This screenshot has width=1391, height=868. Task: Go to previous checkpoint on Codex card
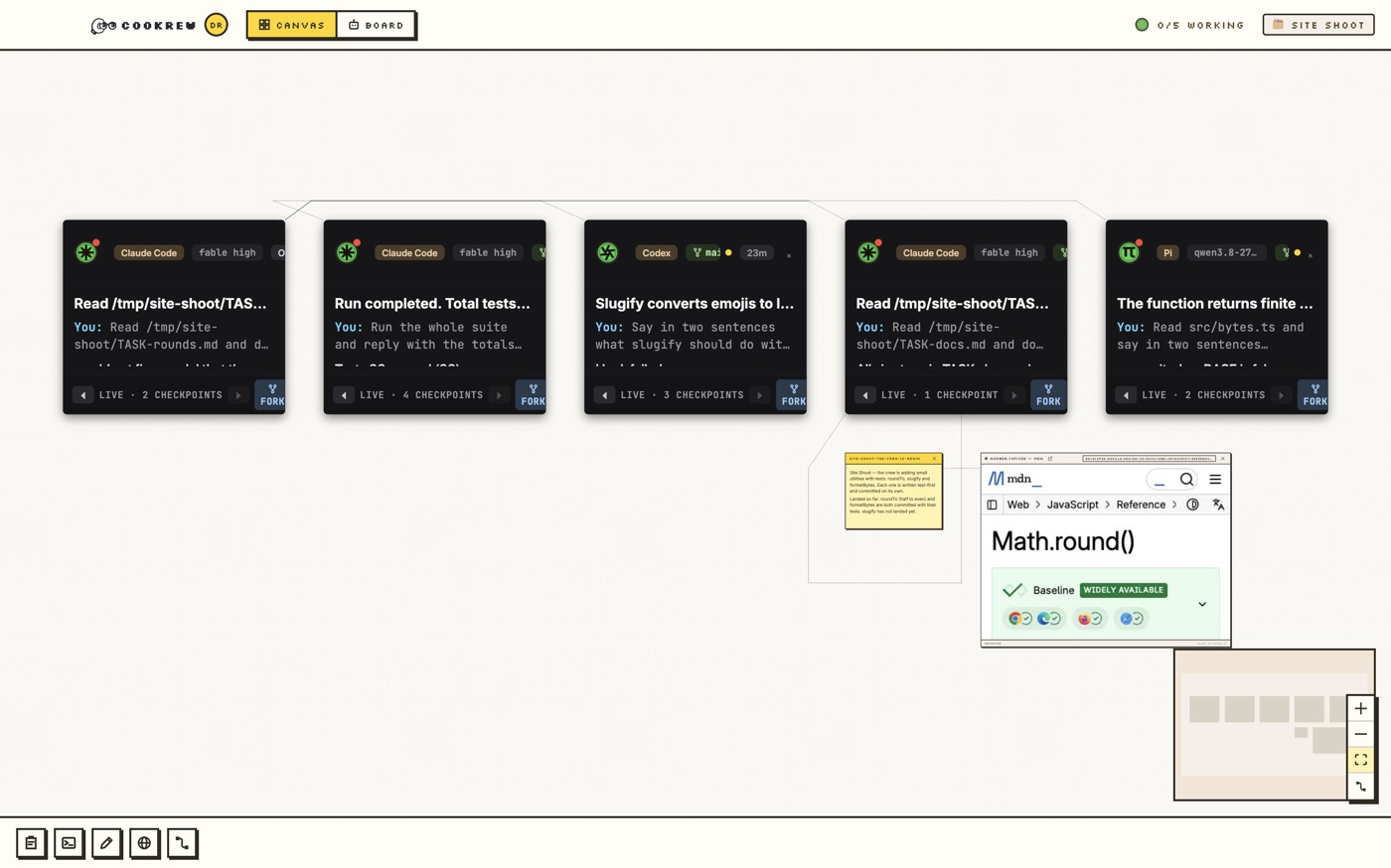point(604,395)
